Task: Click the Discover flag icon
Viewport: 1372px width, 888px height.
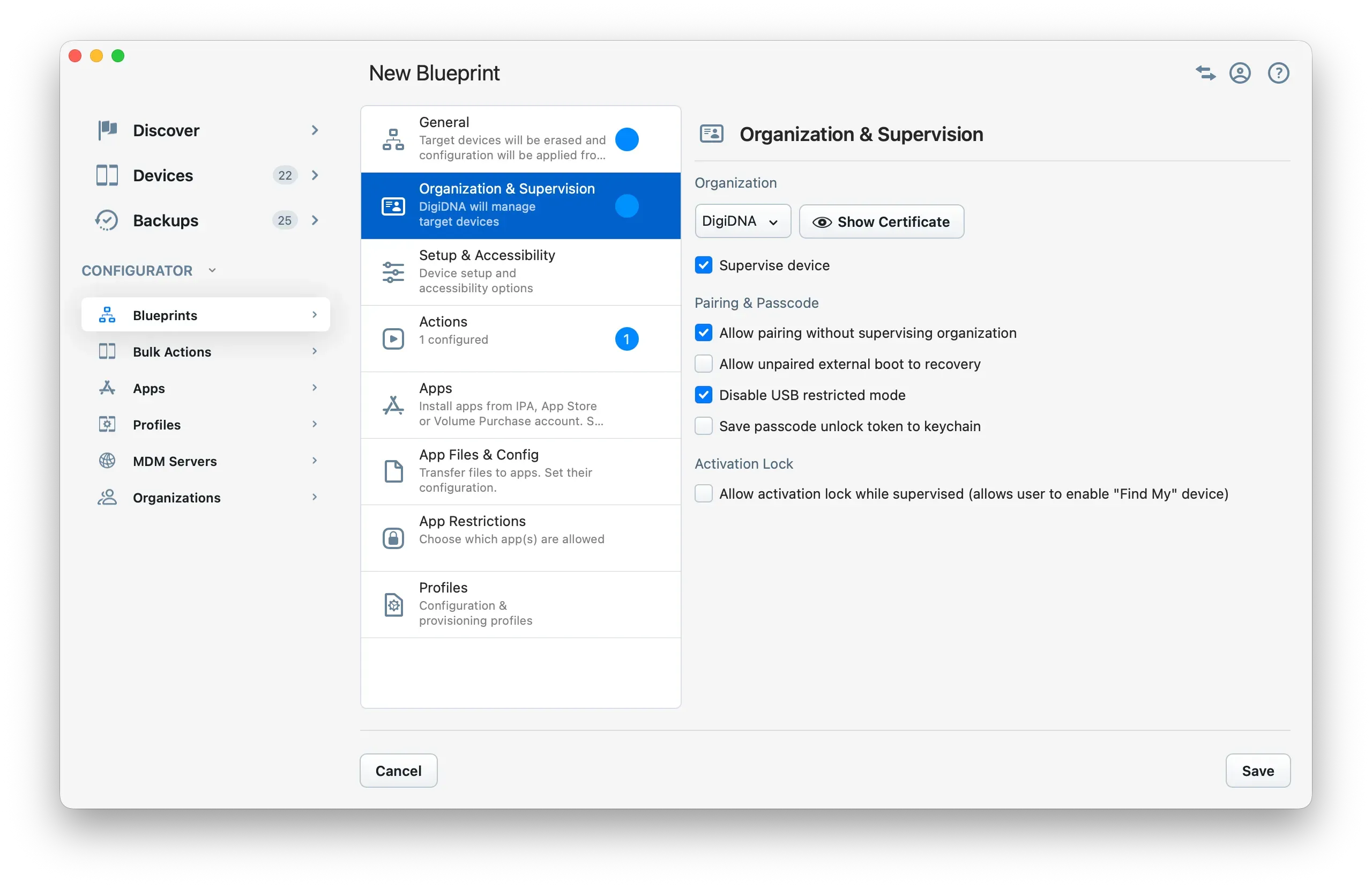Action: click(x=107, y=130)
